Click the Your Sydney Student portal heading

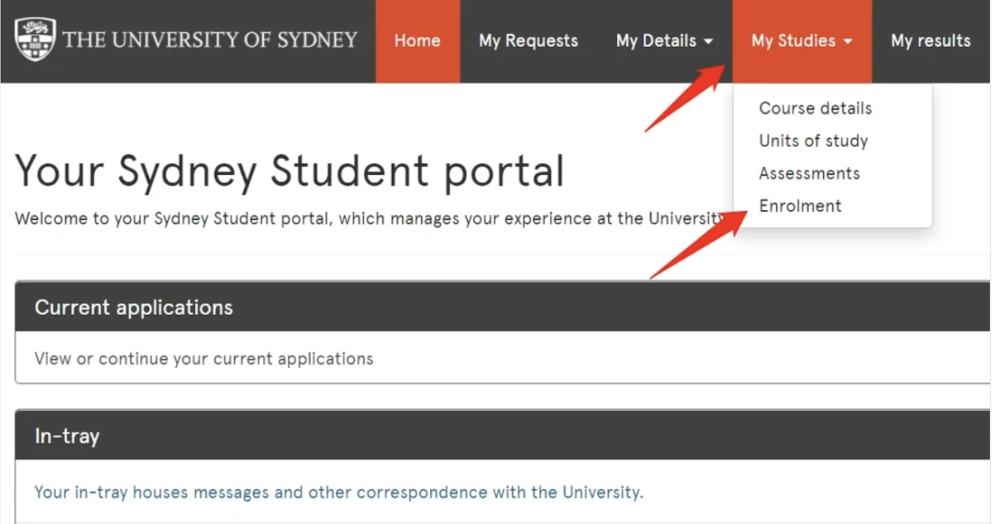[x=289, y=171]
